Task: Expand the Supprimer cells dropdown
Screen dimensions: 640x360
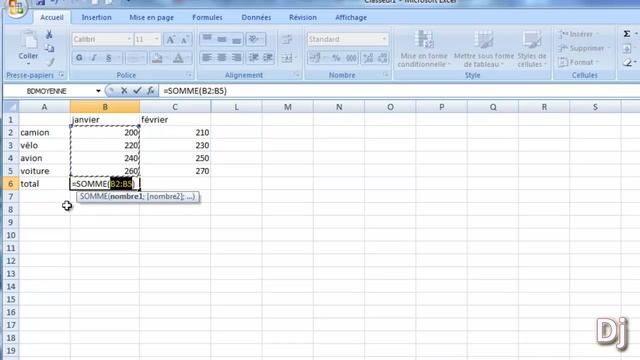Action: tap(609, 48)
